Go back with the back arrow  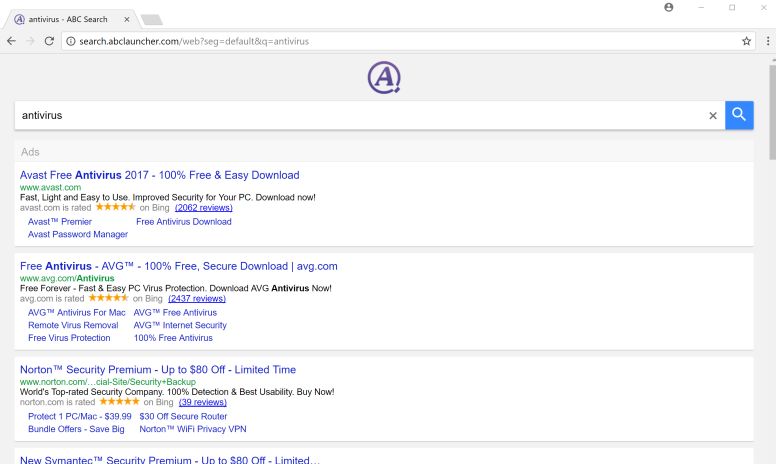[11, 41]
